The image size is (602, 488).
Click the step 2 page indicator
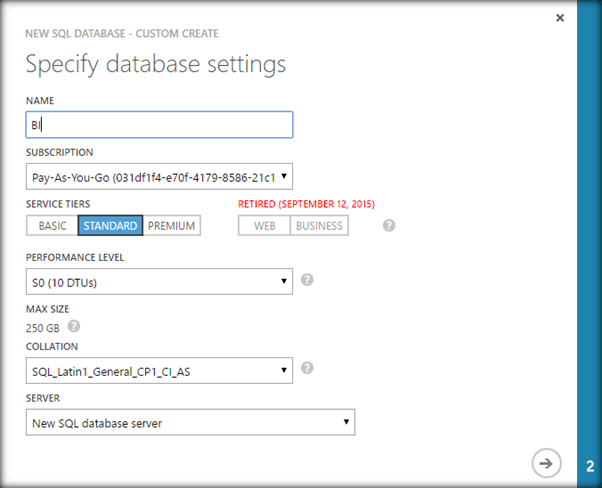(x=590, y=465)
